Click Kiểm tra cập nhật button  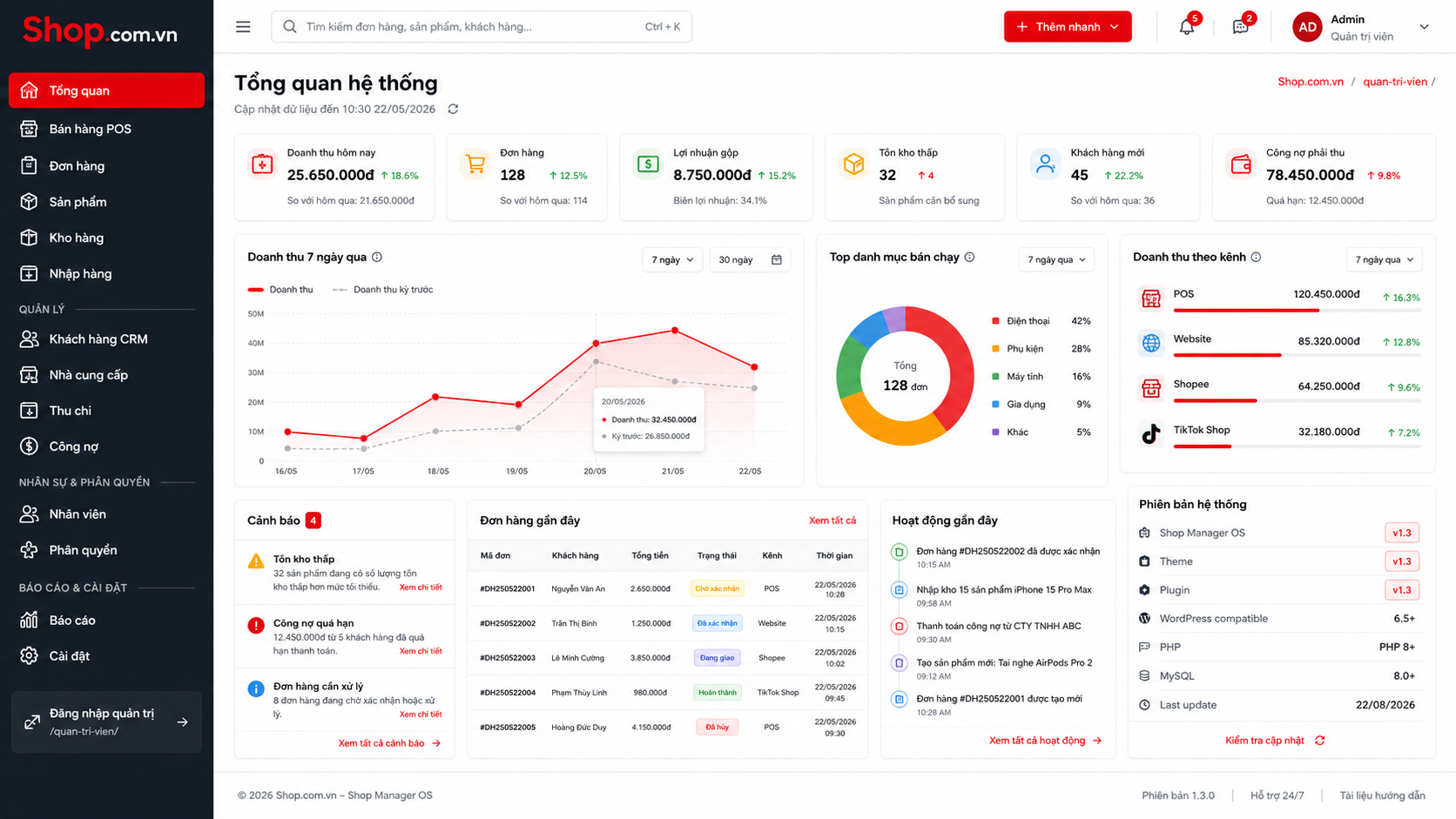coord(1275,741)
